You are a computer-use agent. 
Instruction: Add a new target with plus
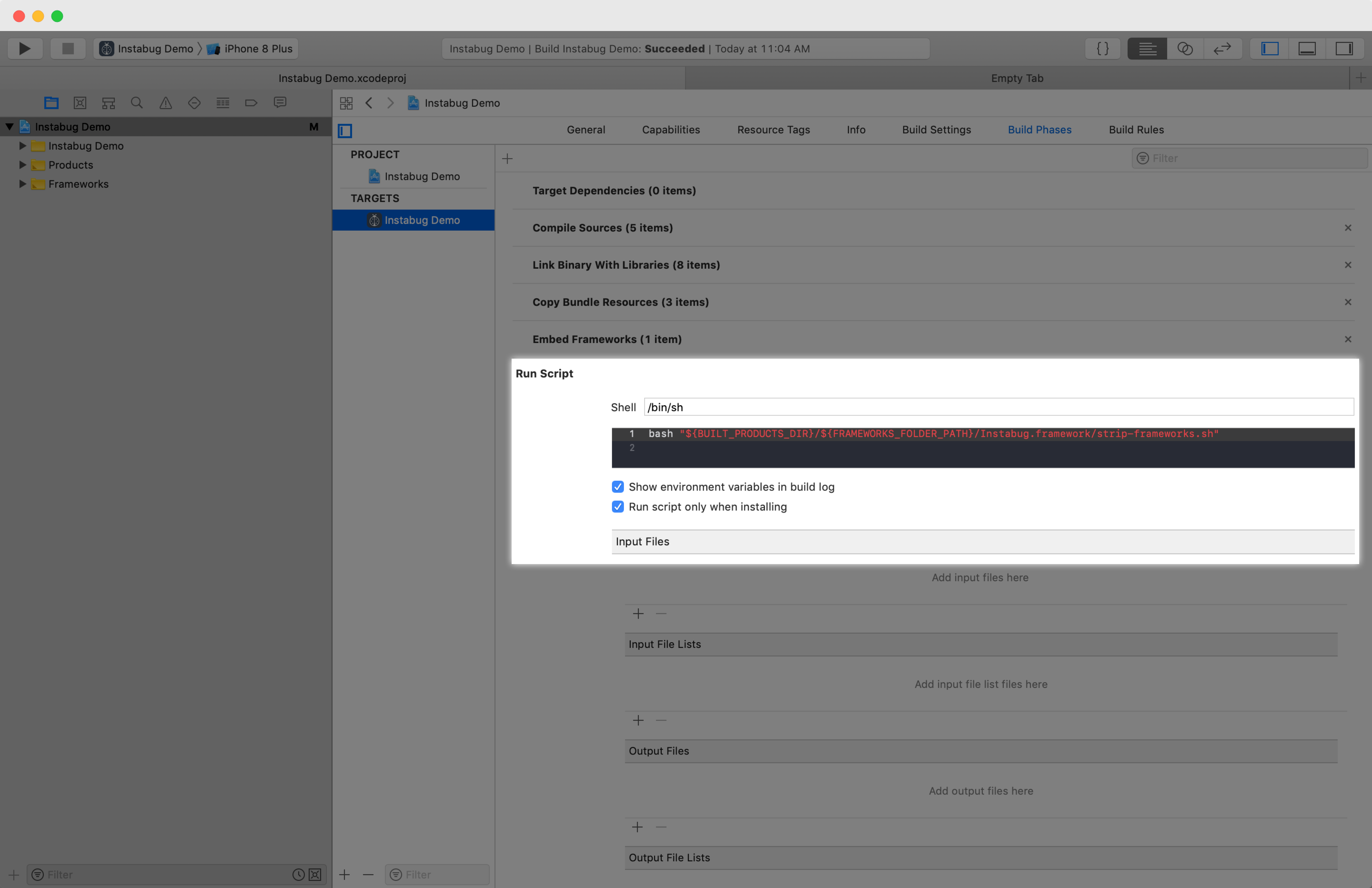pyautogui.click(x=344, y=874)
